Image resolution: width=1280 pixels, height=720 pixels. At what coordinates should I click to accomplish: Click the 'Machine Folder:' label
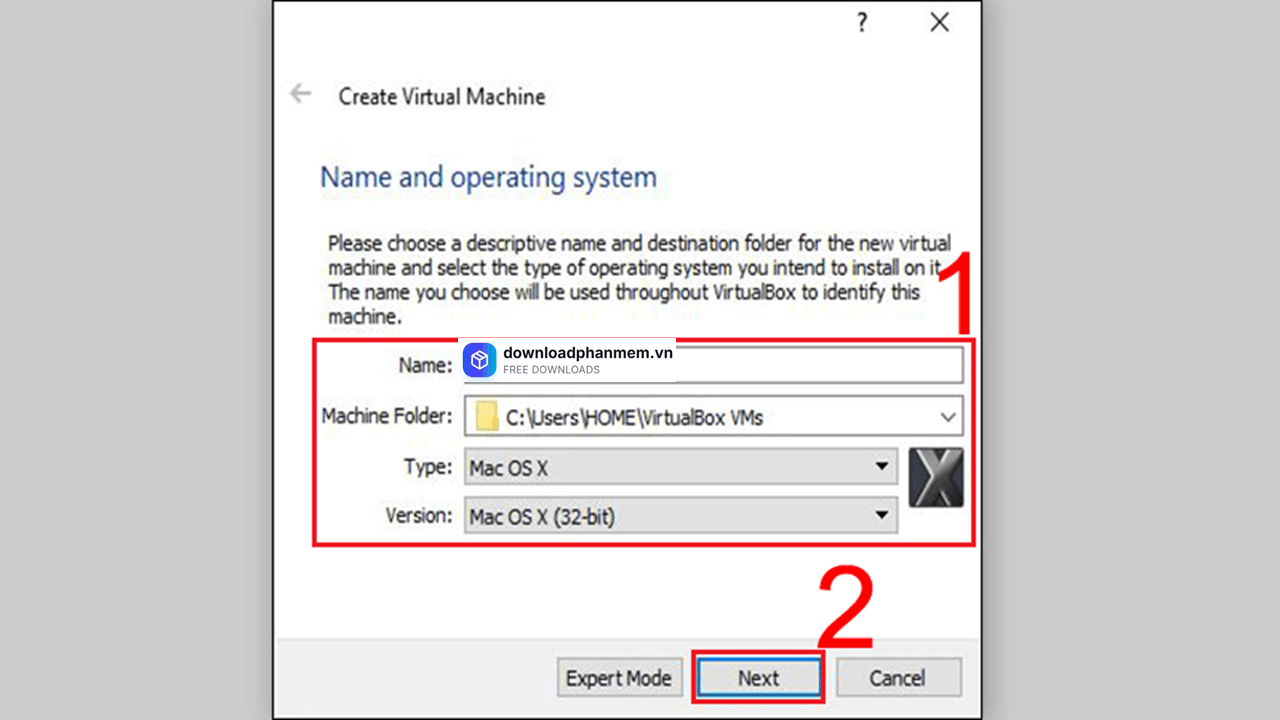point(387,416)
